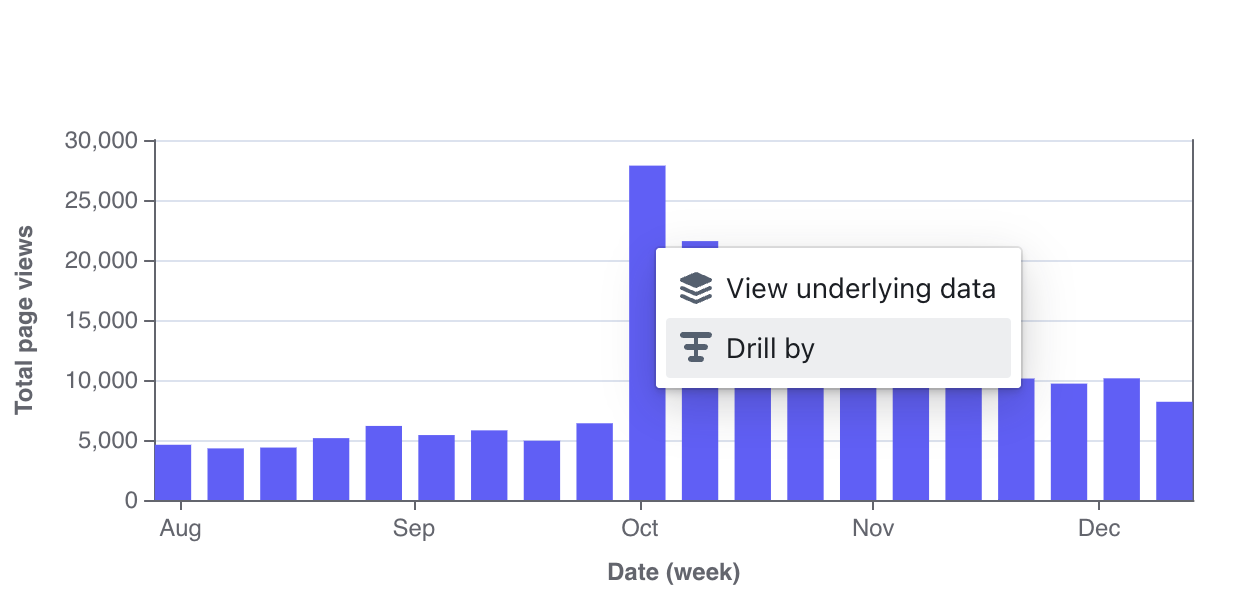Choose Drill by in context menu
1258x610 pixels.
[x=838, y=348]
